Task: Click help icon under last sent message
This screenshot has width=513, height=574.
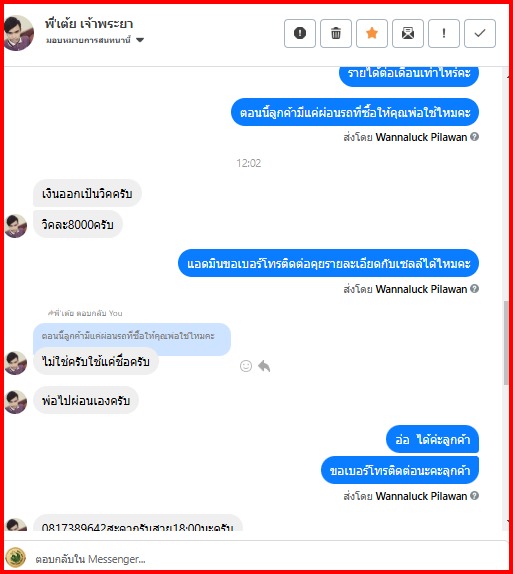Action: pyautogui.click(x=475, y=496)
